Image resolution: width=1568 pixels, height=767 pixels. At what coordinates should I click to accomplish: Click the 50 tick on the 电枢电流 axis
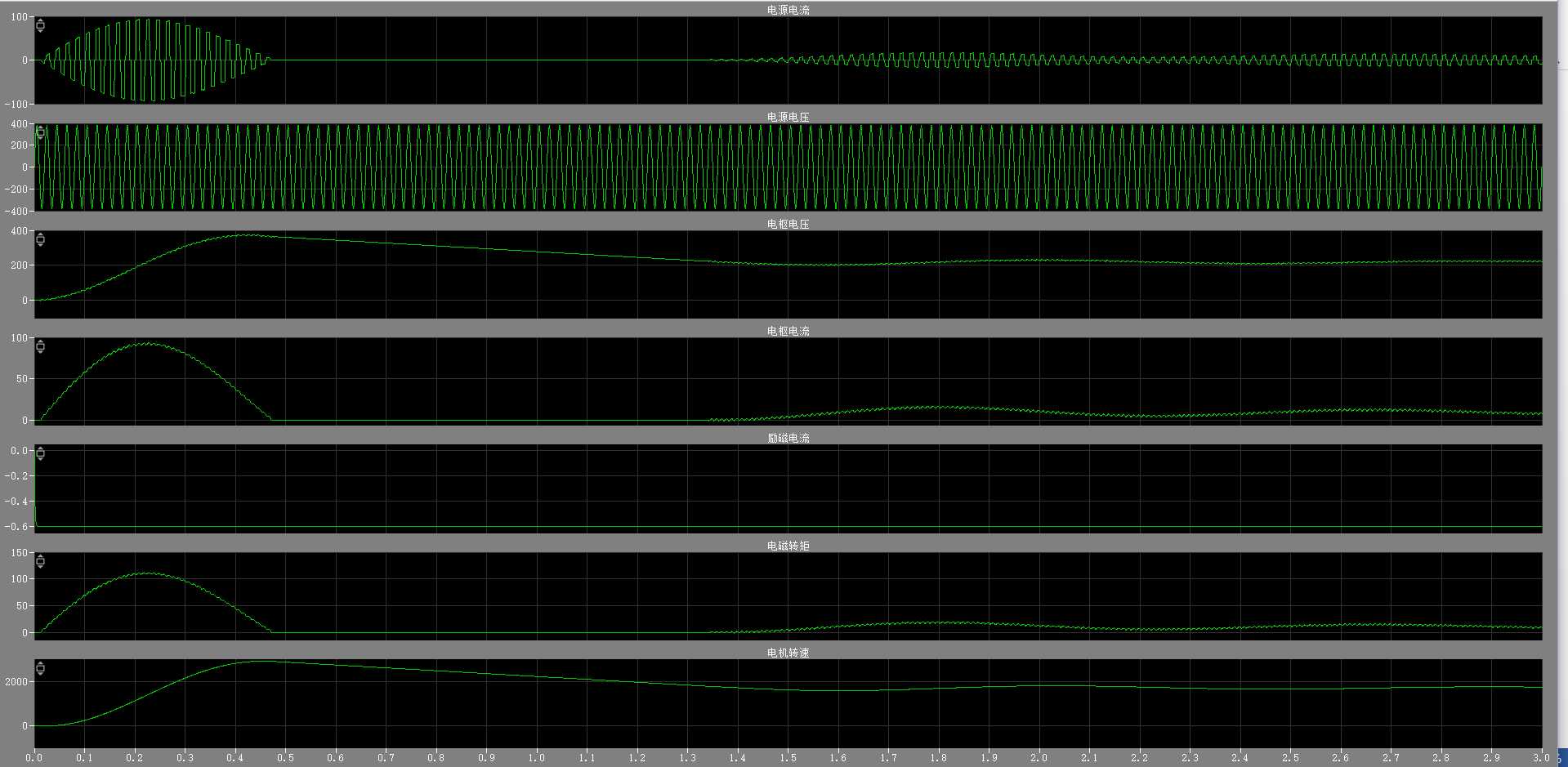coord(21,379)
